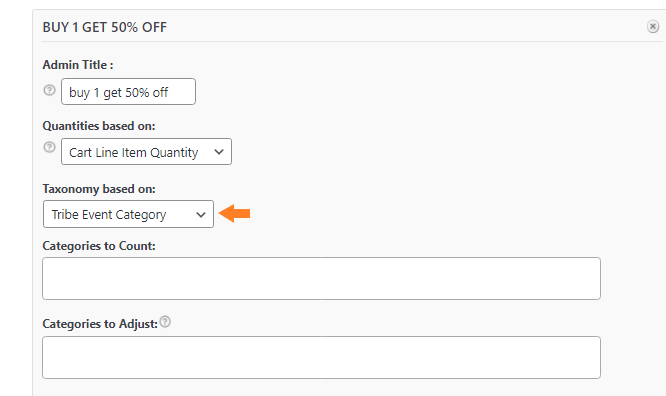Expand the Tribe Event Category dropdown
The width and height of the screenshot is (666, 396).
point(128,214)
